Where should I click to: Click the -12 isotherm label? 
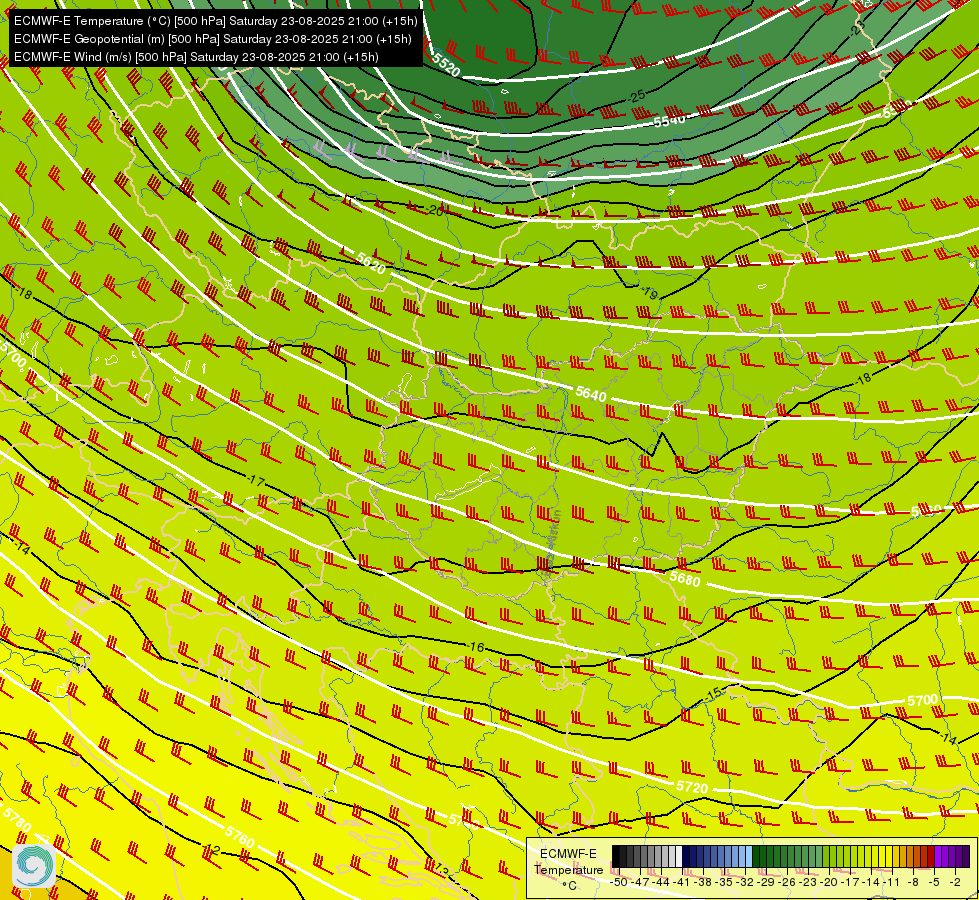click(212, 850)
